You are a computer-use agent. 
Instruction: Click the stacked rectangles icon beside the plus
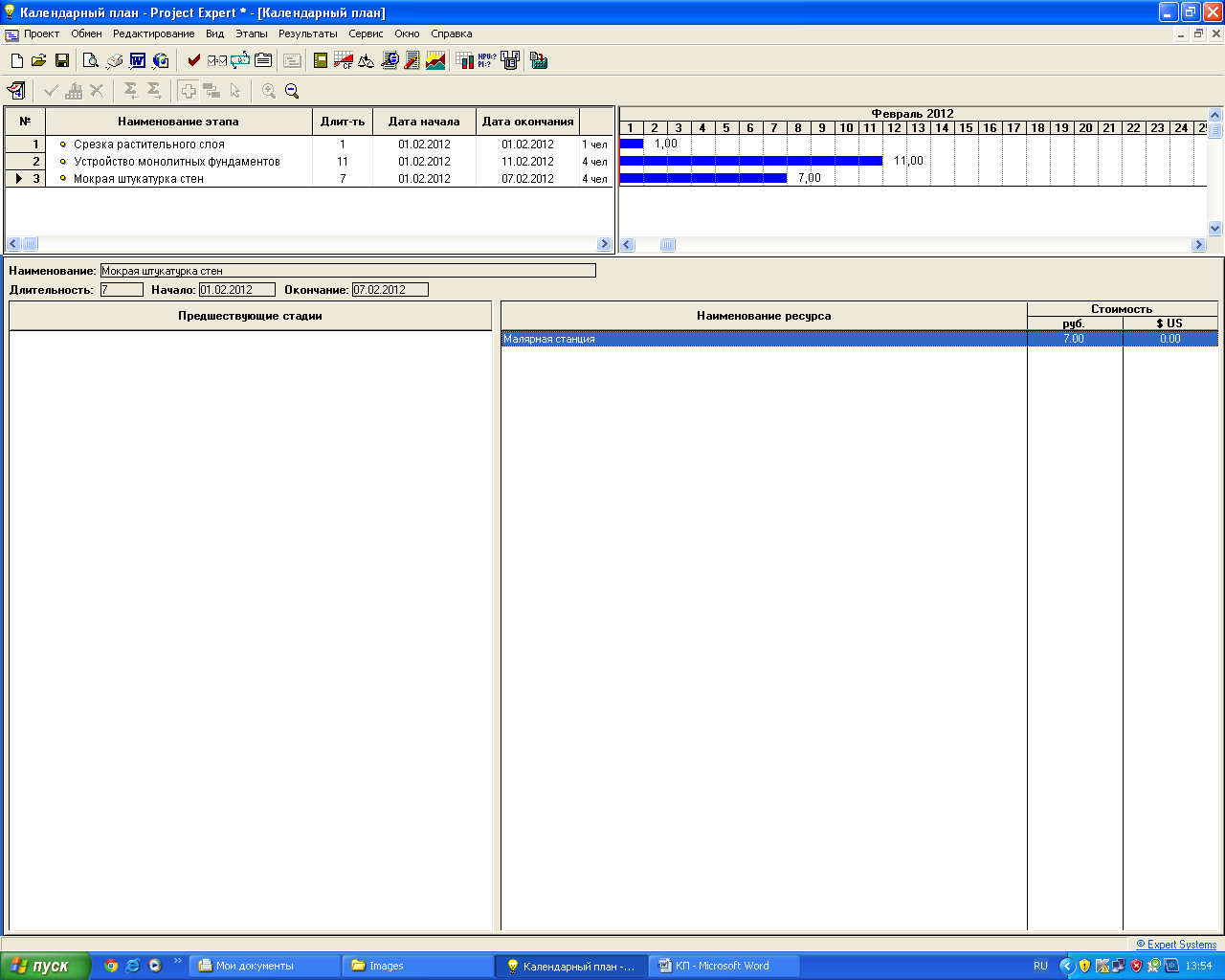[x=212, y=91]
